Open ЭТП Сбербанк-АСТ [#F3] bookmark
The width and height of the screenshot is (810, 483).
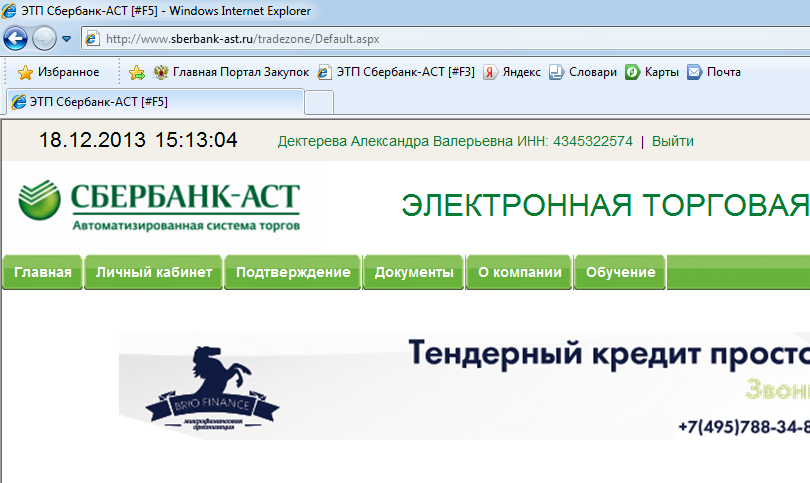point(396,72)
